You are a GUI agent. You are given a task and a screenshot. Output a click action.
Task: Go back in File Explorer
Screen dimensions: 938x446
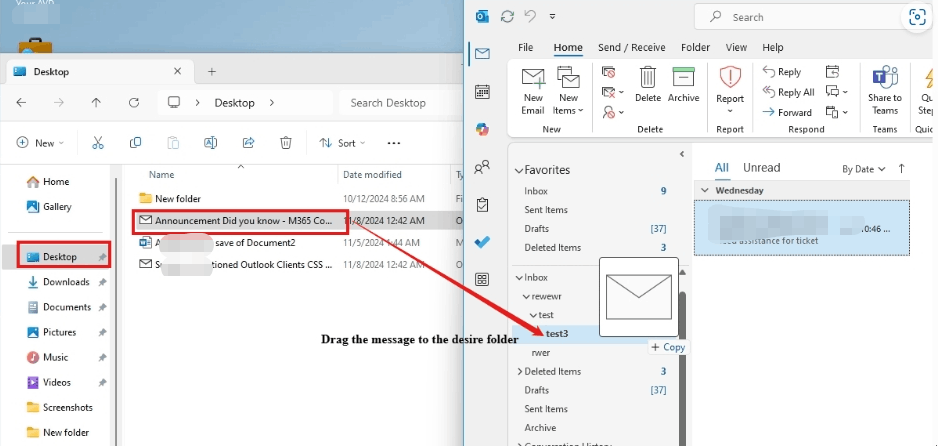(x=22, y=103)
